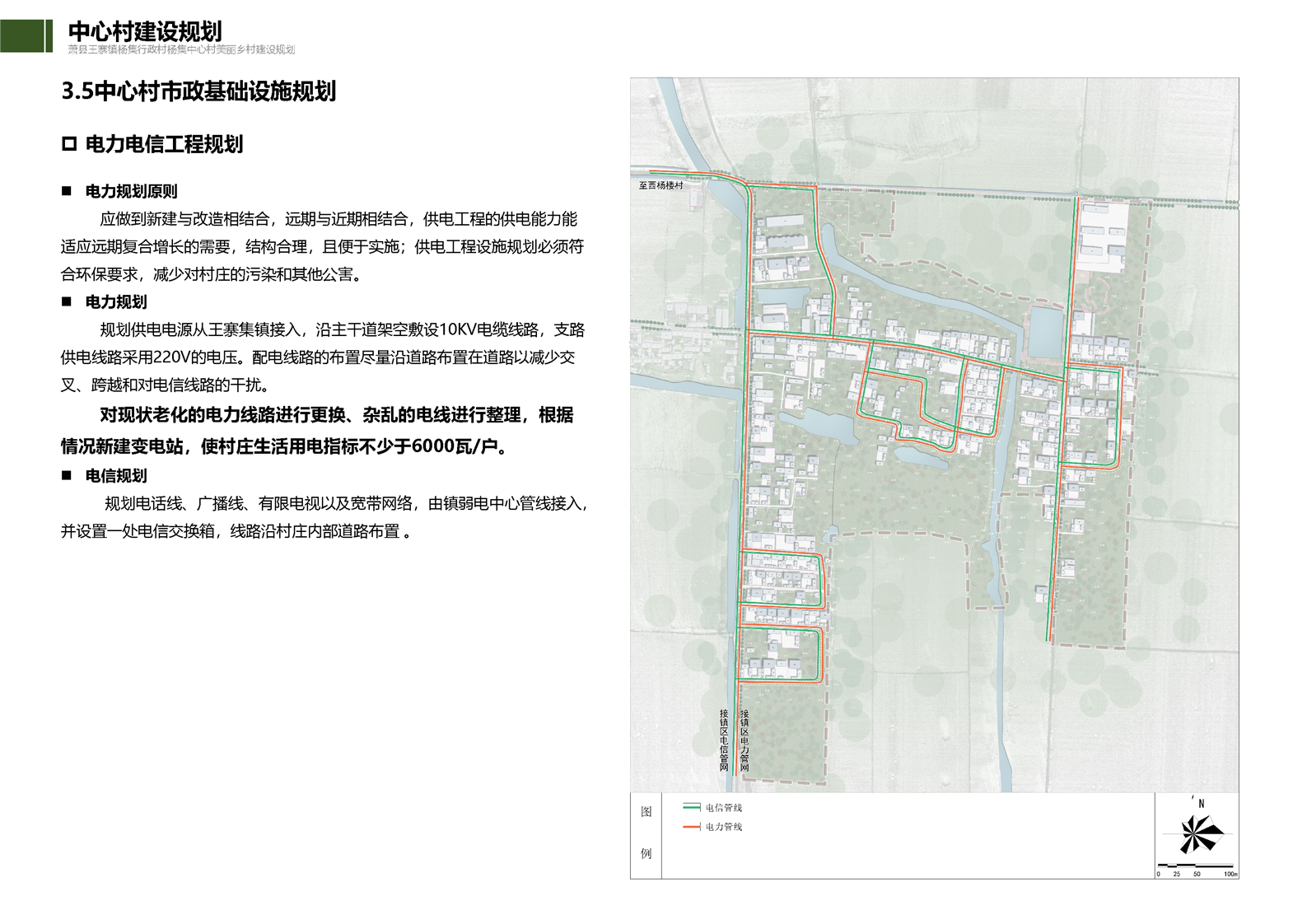Click the 图例 legend title cell
The height and width of the screenshot is (924, 1307).
tap(646, 833)
